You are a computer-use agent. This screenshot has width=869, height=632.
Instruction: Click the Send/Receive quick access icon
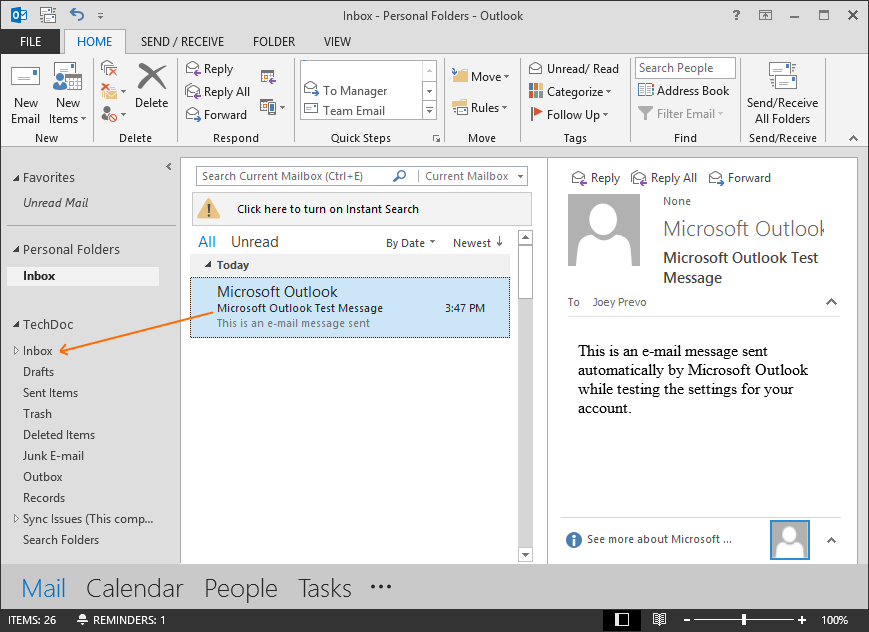(48, 15)
